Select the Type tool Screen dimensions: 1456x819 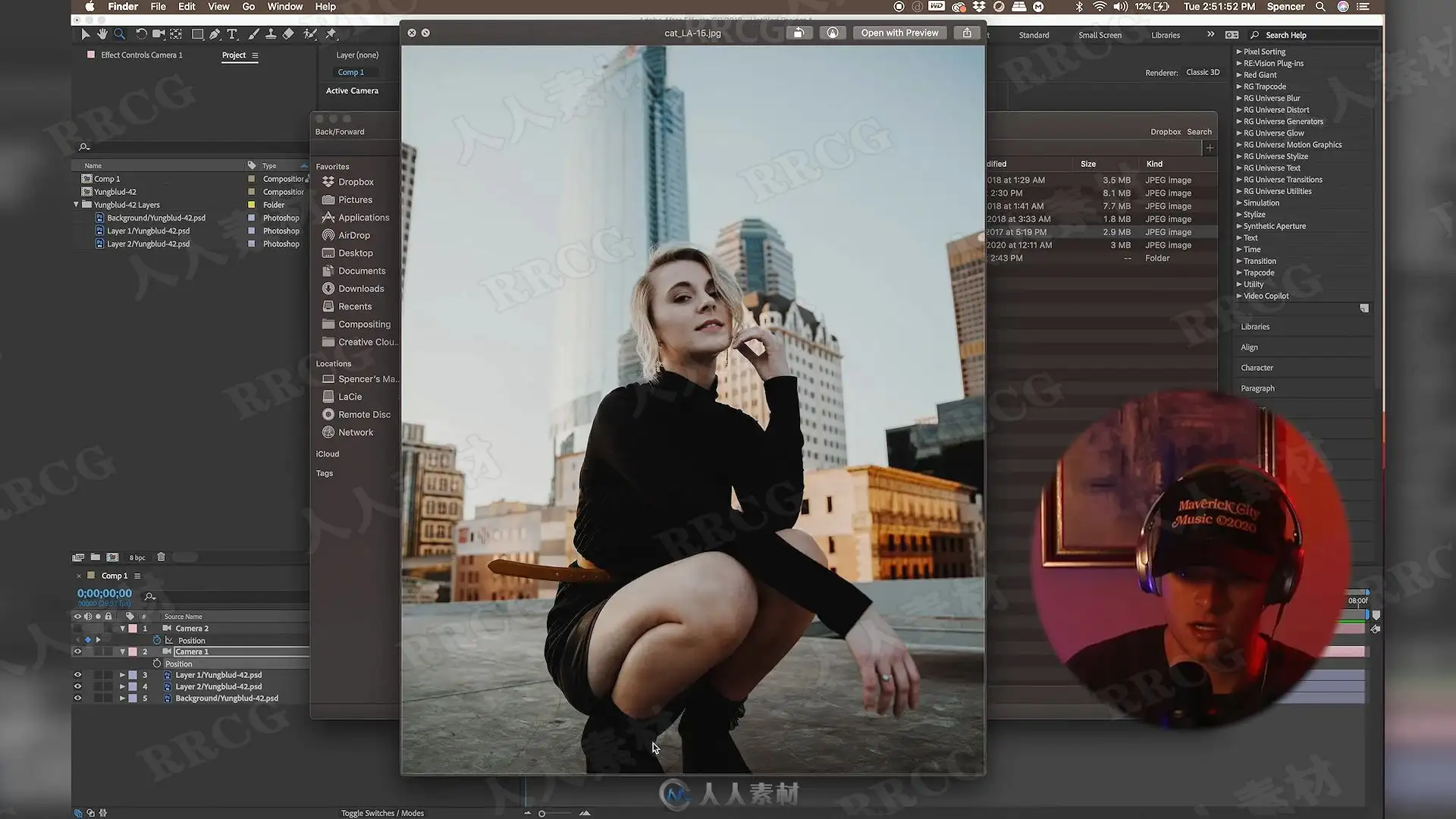[232, 34]
